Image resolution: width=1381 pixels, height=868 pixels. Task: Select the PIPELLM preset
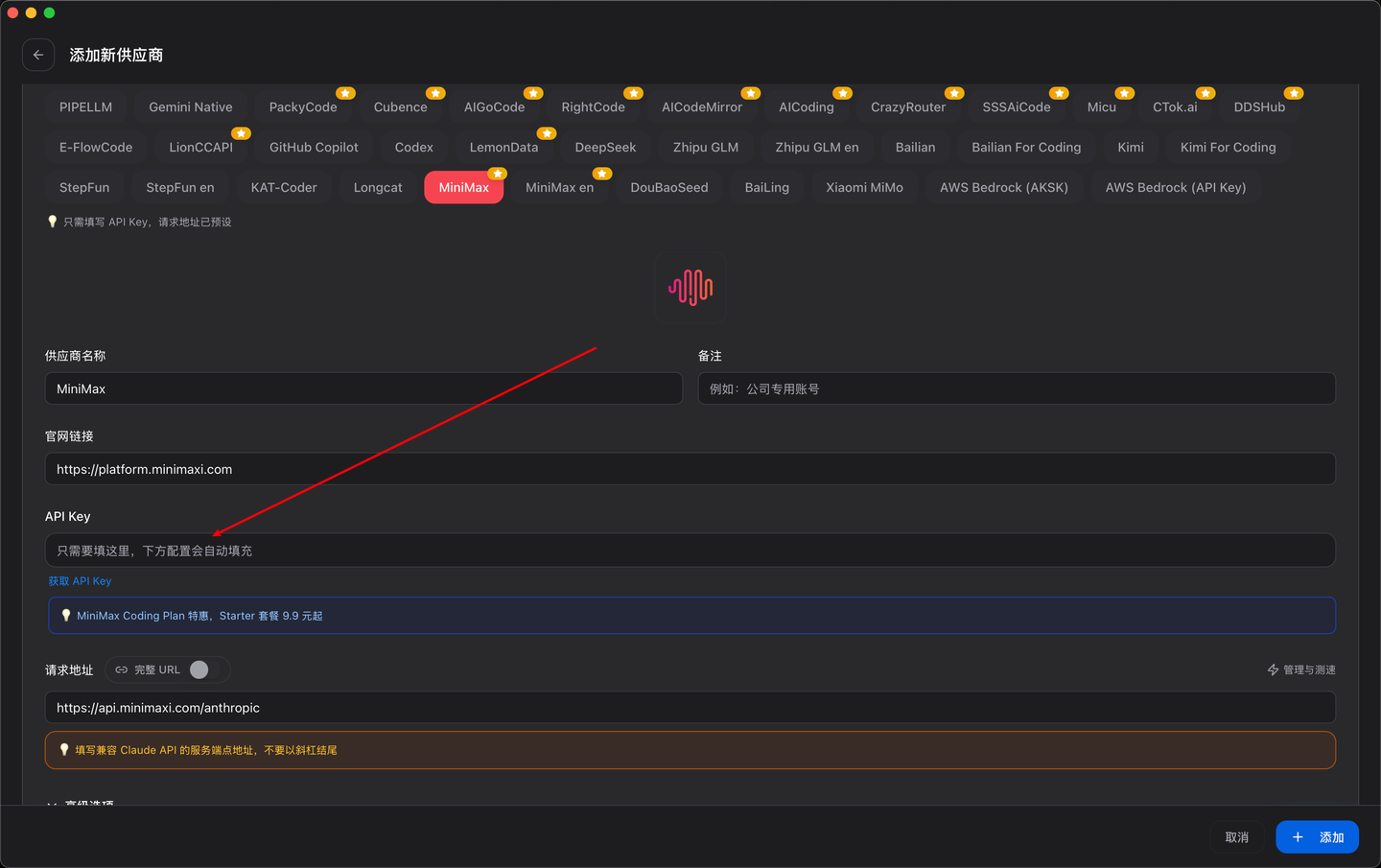[x=85, y=107]
